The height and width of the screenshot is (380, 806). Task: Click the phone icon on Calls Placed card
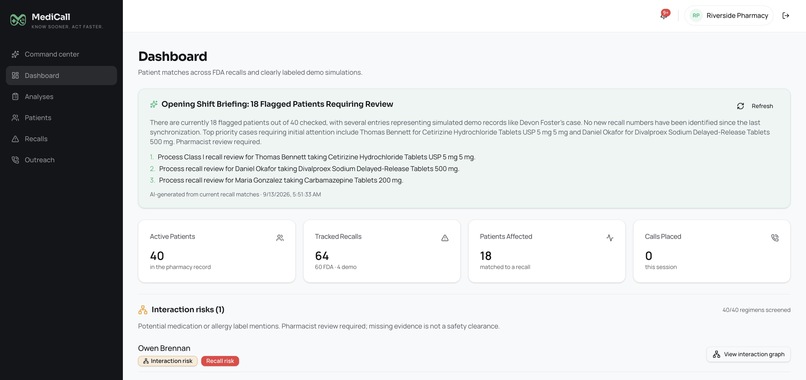point(775,238)
